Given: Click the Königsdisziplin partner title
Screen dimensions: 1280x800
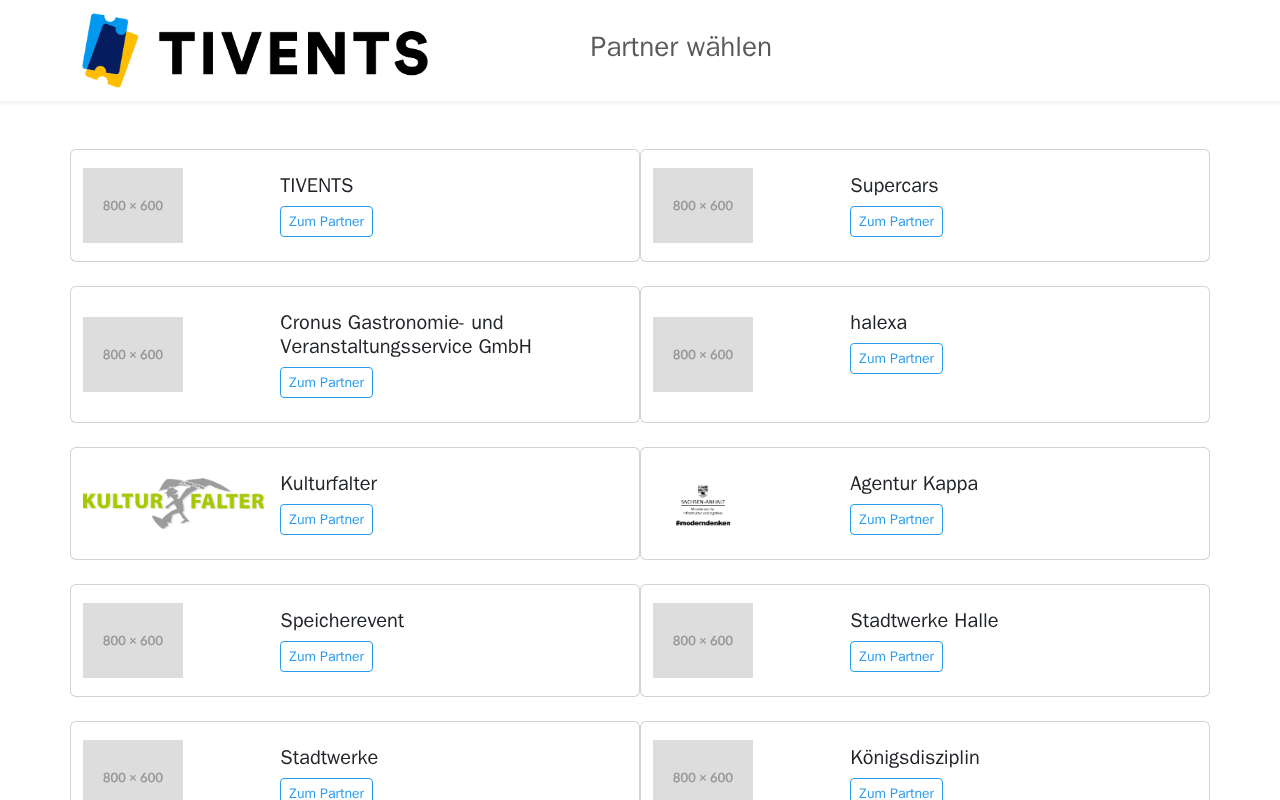Looking at the screenshot, I should [914, 757].
